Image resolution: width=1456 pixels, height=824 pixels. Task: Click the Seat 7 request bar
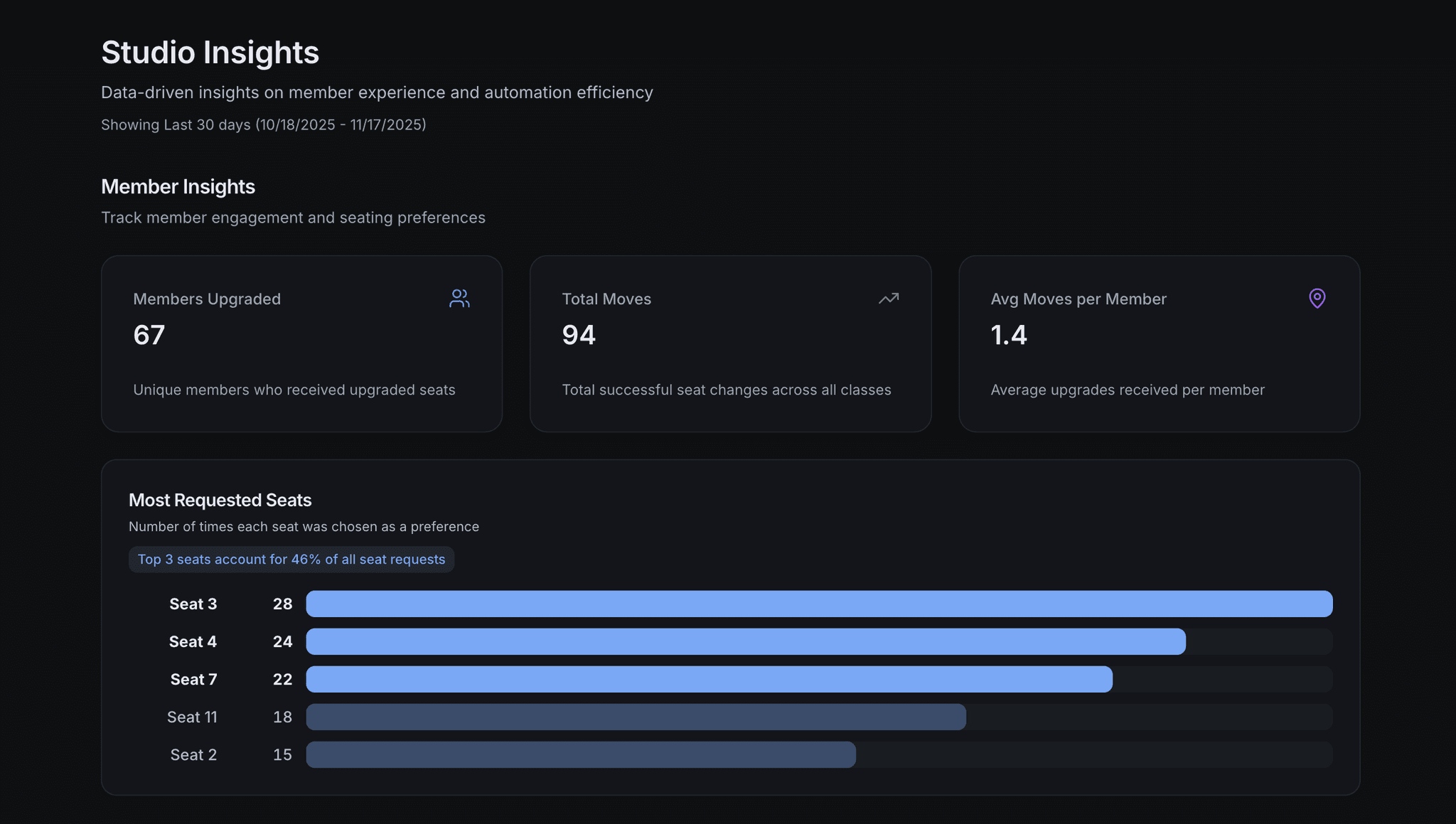[709, 679]
